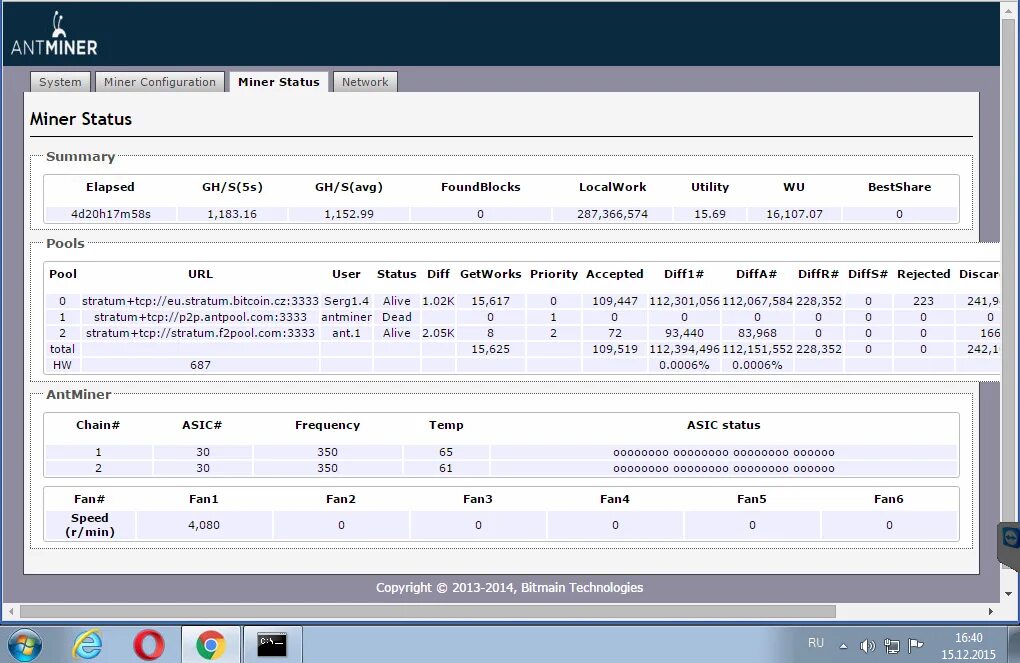
Task: Click total Accepted value 109,519
Action: tap(615, 349)
